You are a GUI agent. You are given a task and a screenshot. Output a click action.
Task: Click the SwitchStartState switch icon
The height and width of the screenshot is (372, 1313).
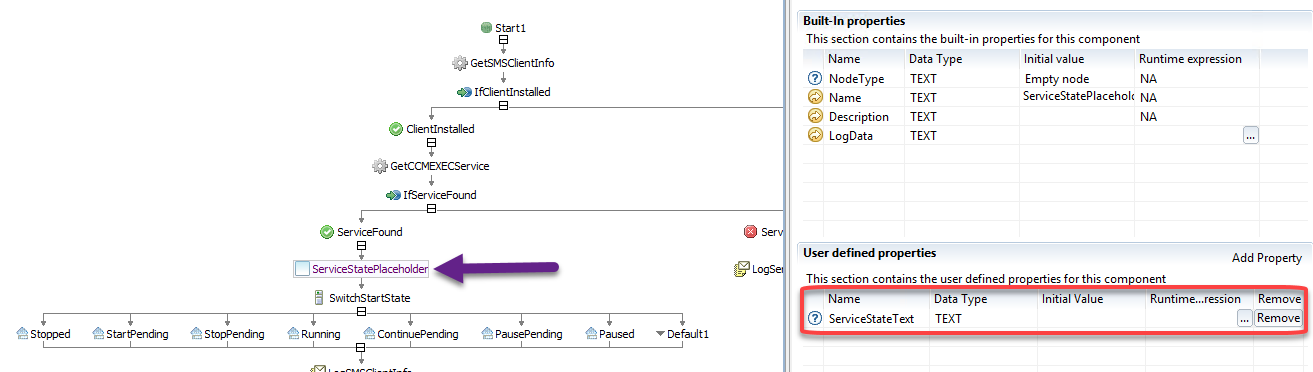coord(319,298)
